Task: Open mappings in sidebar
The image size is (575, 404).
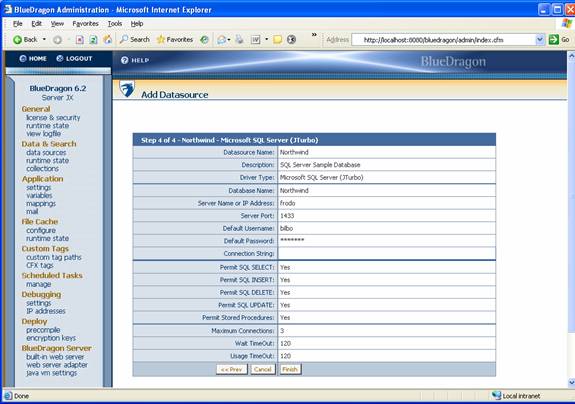Action: 41,203
